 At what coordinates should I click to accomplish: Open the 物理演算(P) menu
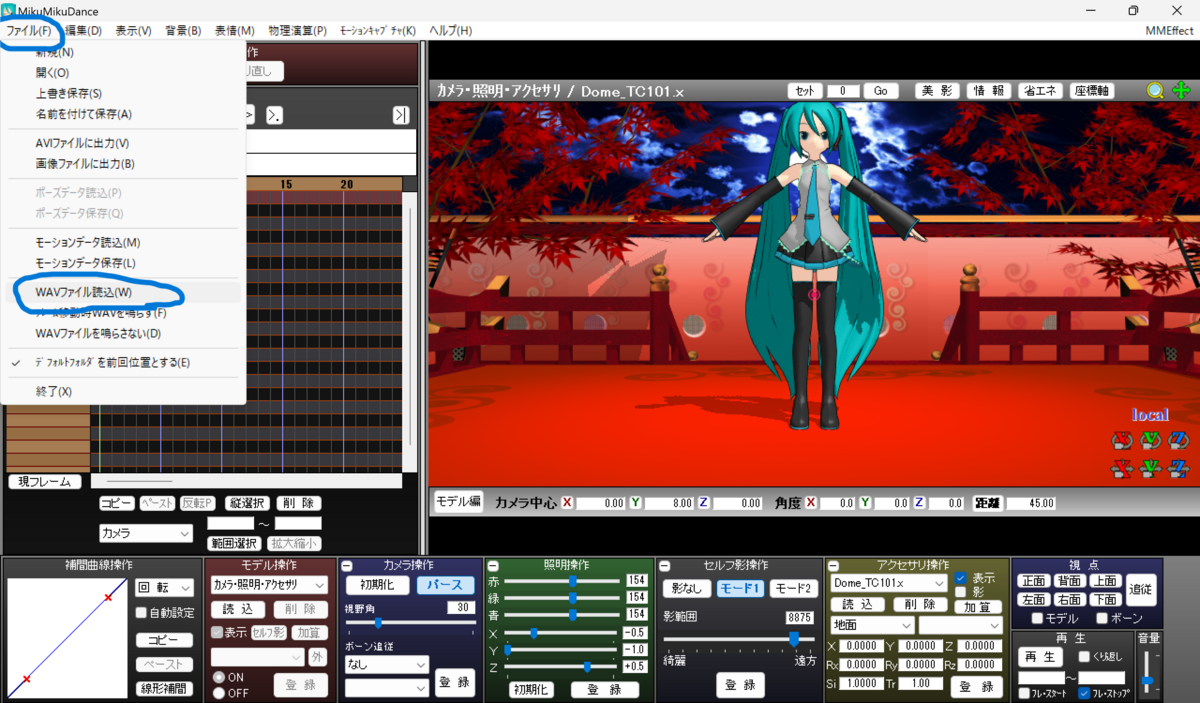(297, 31)
